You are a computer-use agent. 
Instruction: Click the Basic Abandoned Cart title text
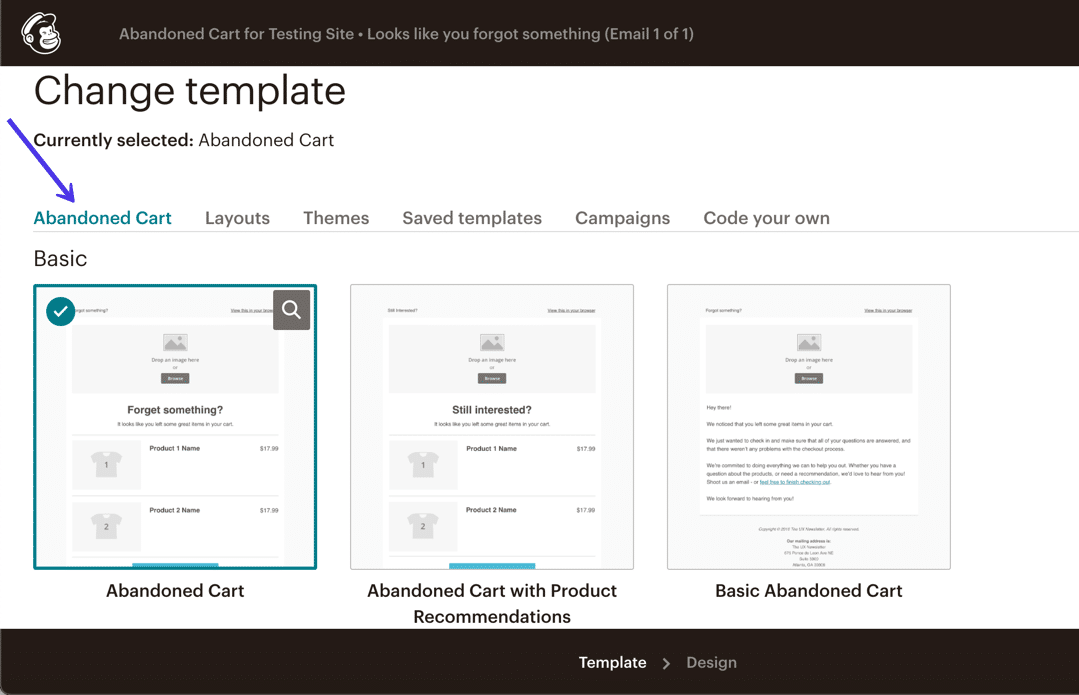tap(808, 591)
